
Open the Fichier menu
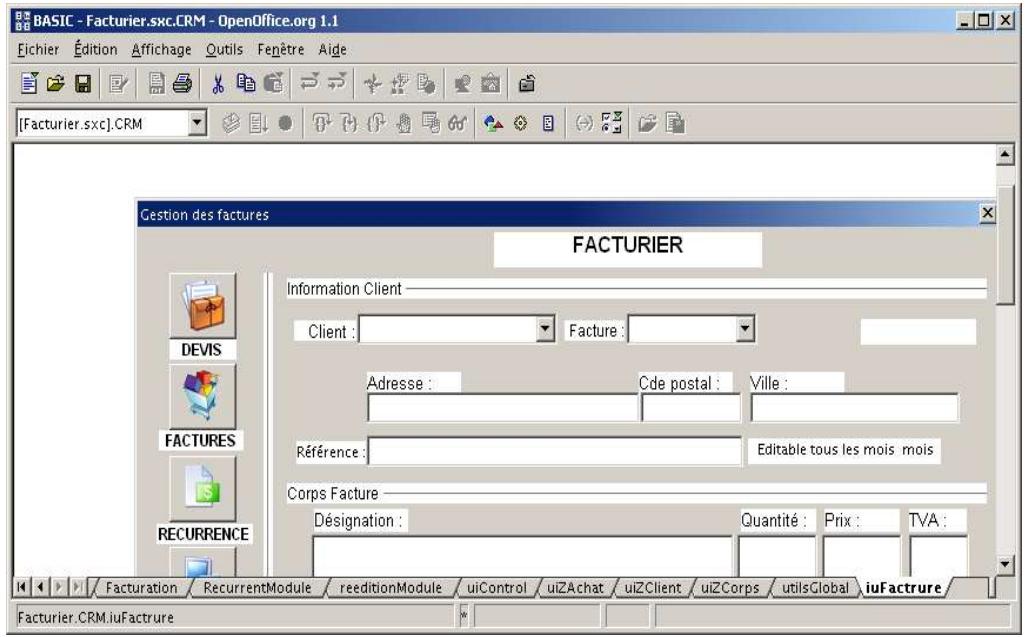click(37, 50)
